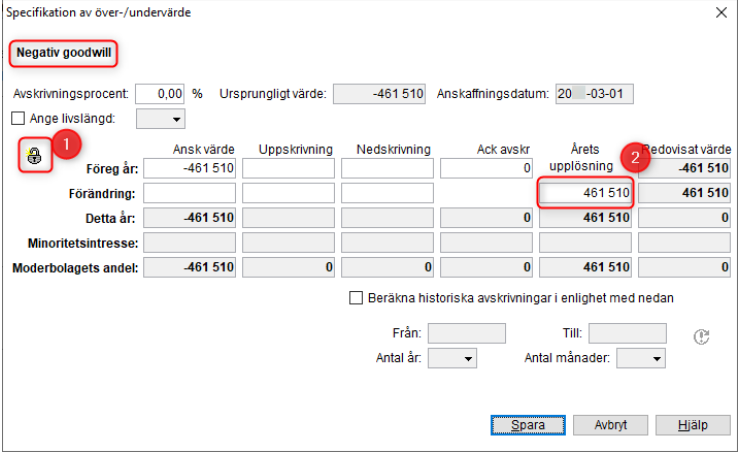Image resolution: width=748 pixels, height=458 pixels.
Task: Click the Föreg år Ack avskr field
Action: pyautogui.click(x=486, y=168)
